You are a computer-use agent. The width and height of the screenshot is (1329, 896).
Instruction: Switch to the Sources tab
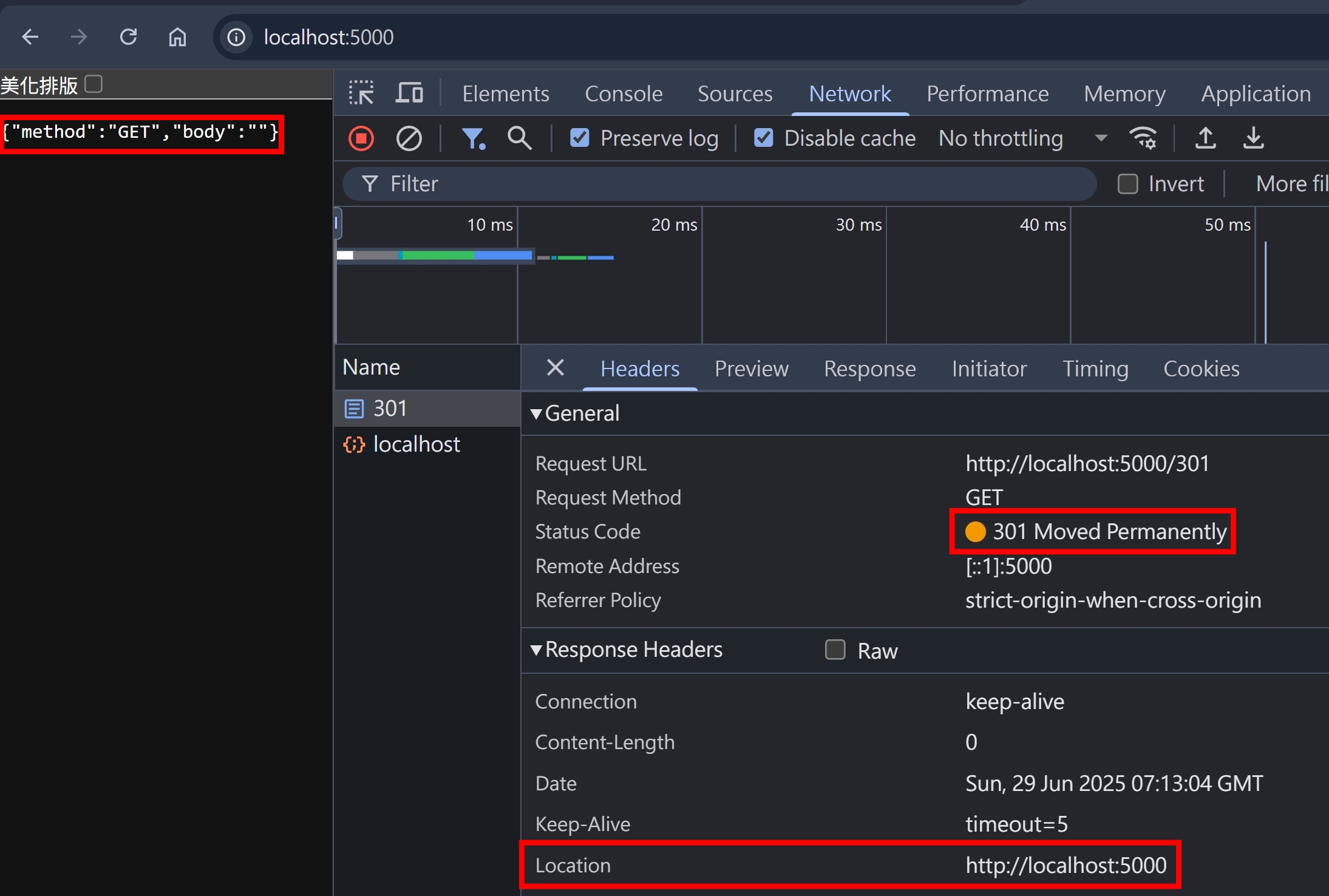735,93
